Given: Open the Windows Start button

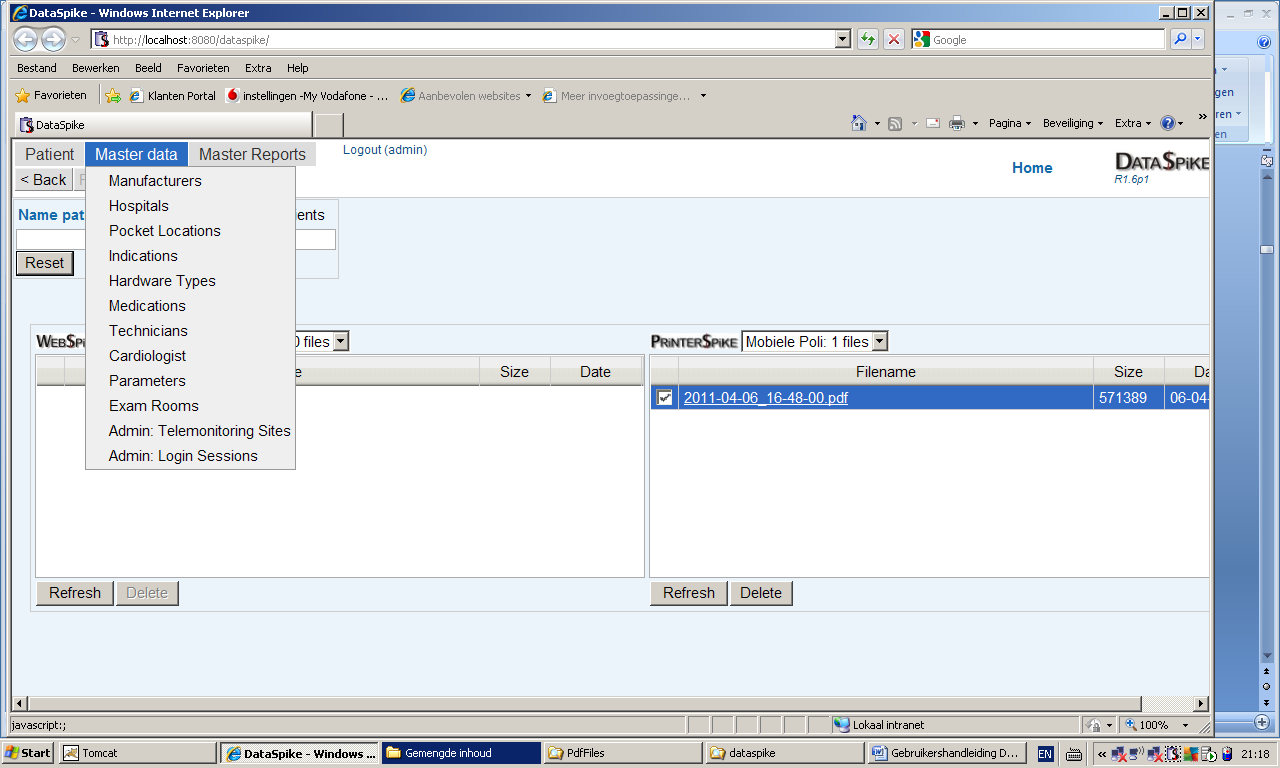Looking at the screenshot, I should pyautogui.click(x=28, y=753).
